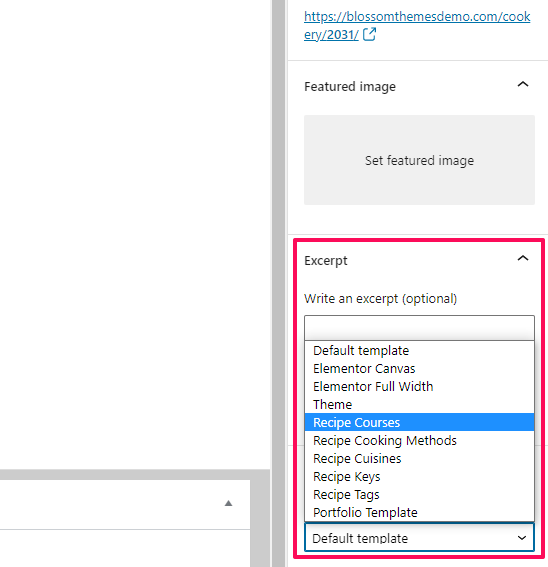Collapse the Excerpt panel chevron
This screenshot has width=548, height=567.
tap(523, 258)
